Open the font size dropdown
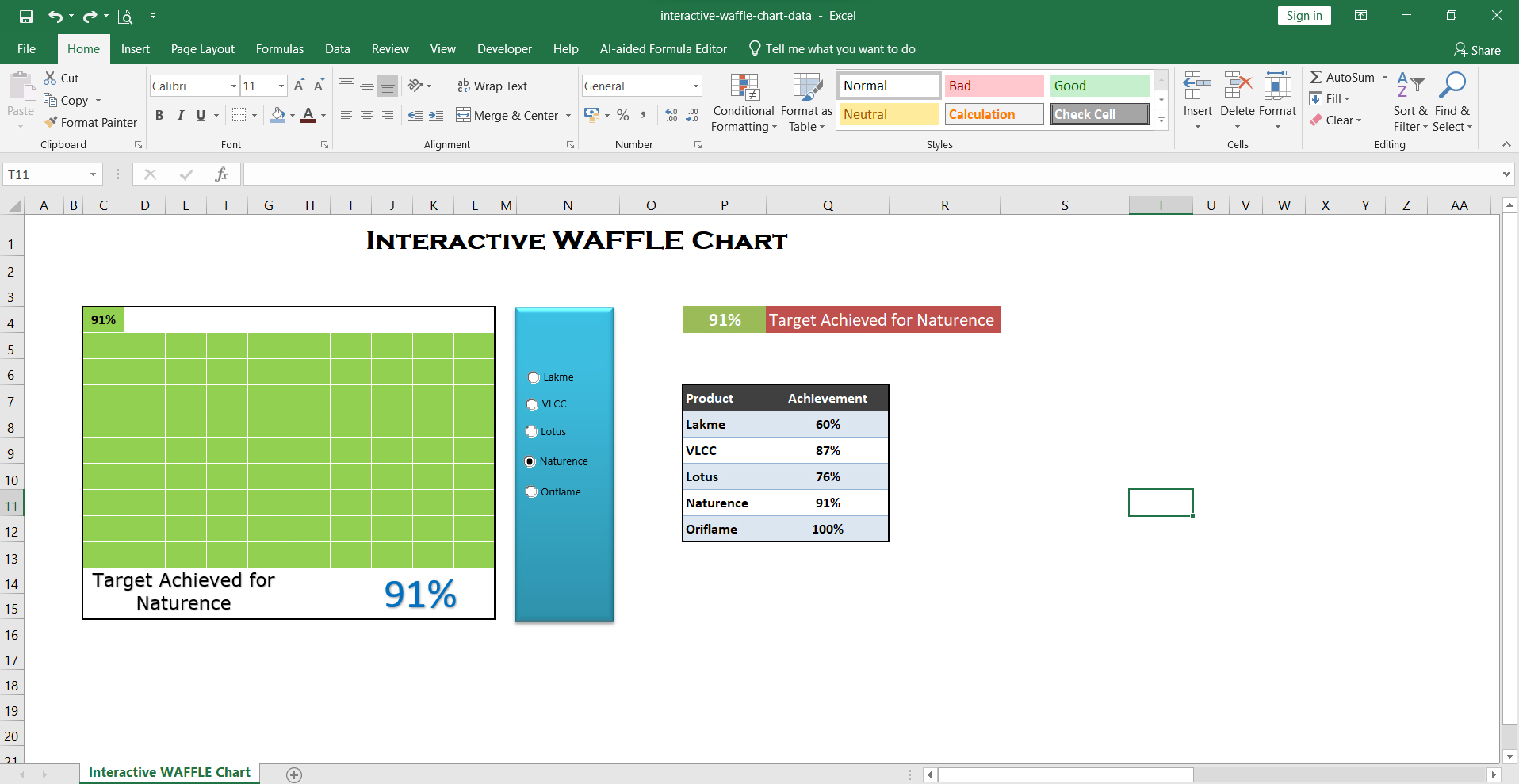 (x=281, y=86)
